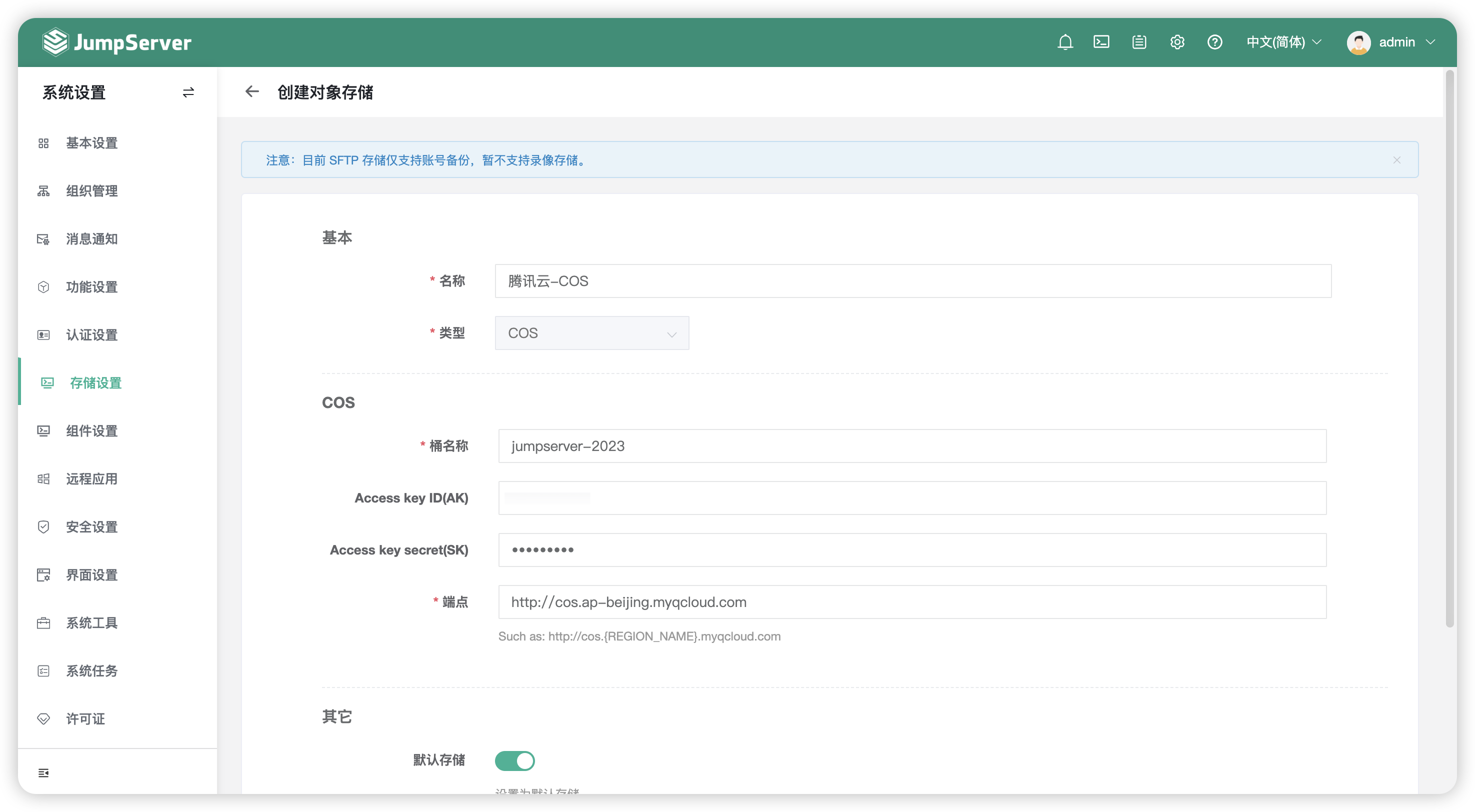Click the Access key secret(SK) field
Image resolution: width=1475 pixels, height=812 pixels.
pyautogui.click(x=912, y=550)
